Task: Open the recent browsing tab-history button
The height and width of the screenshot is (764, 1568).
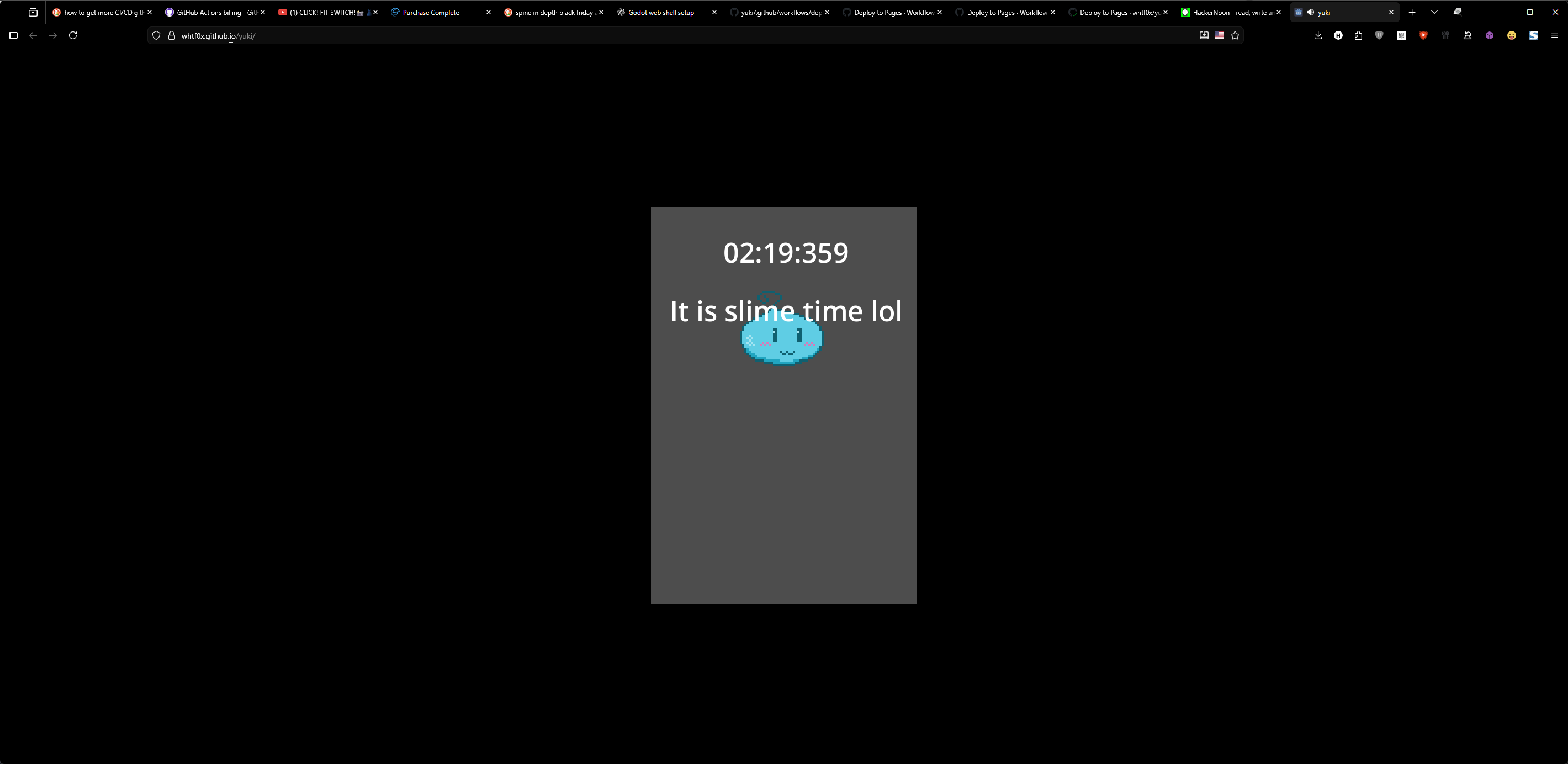Action: click(x=33, y=12)
